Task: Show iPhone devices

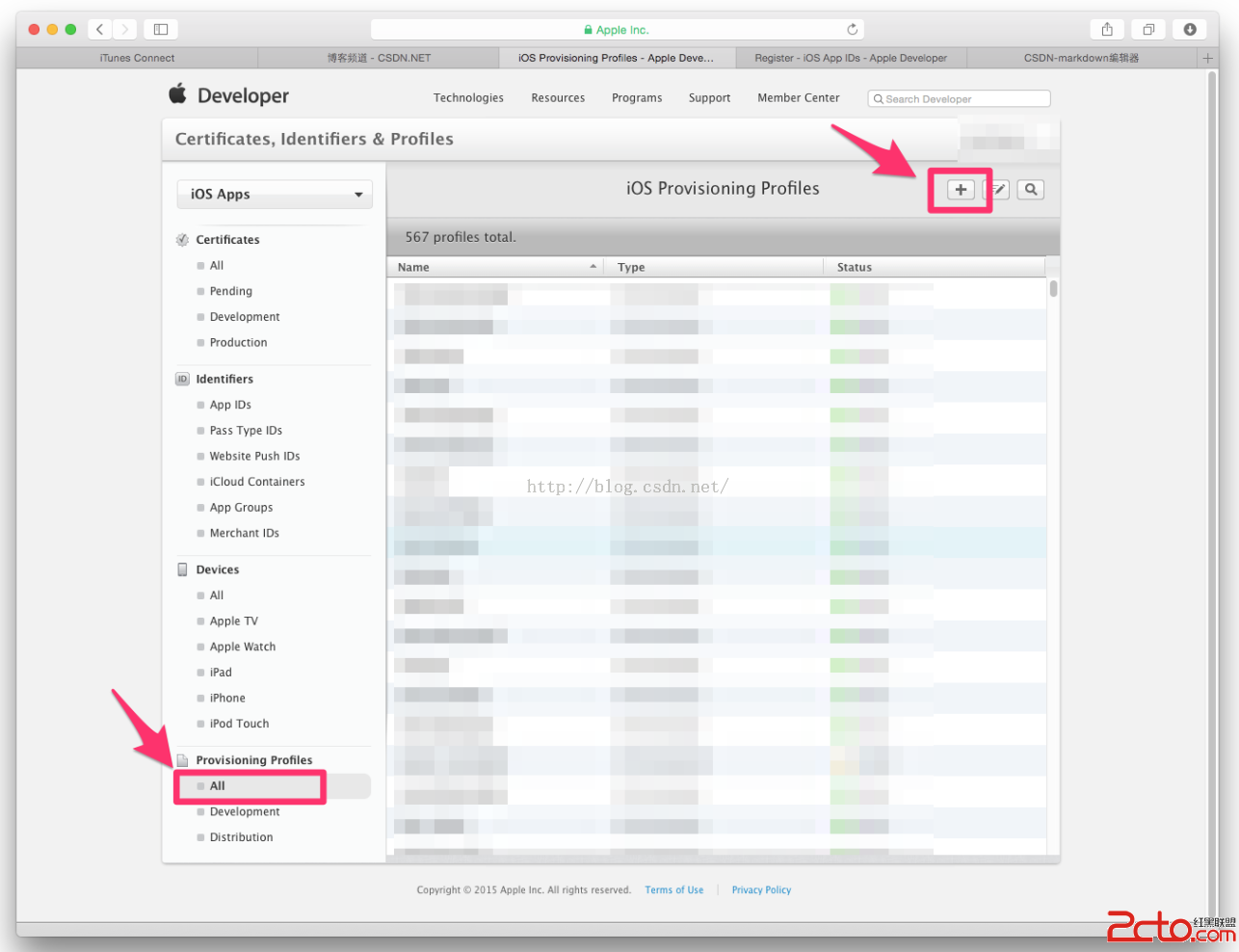Action: (x=227, y=699)
